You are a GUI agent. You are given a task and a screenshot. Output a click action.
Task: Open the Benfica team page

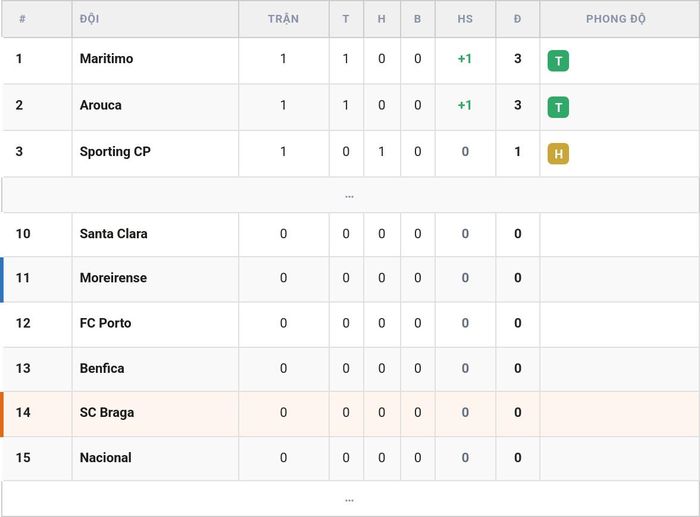(x=102, y=368)
